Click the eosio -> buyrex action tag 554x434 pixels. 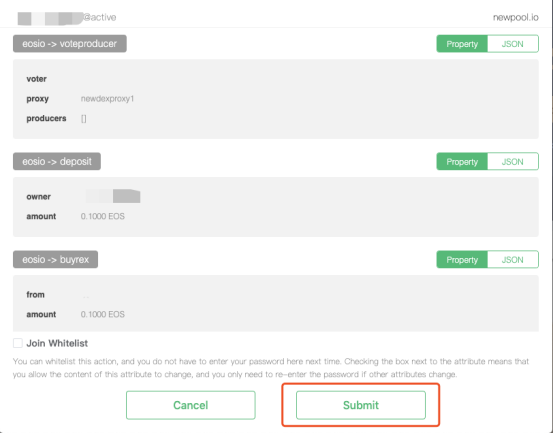55,259
